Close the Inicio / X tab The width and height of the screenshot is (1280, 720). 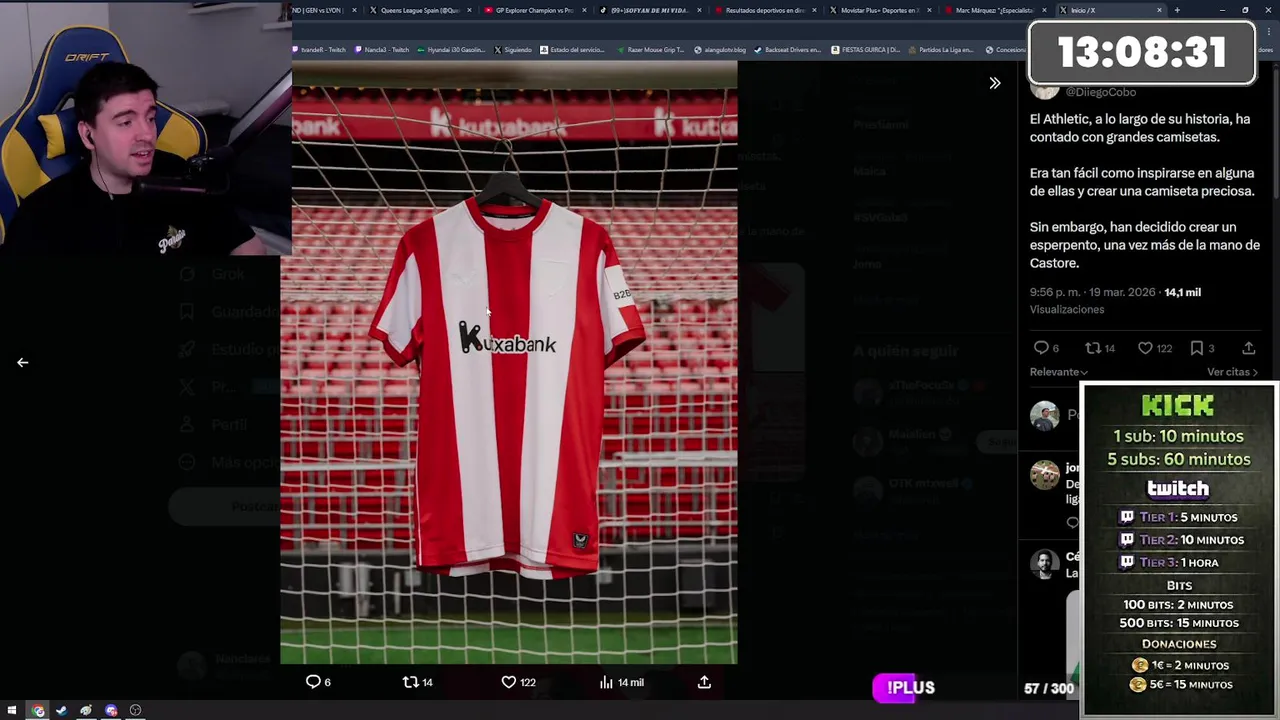point(1159,10)
